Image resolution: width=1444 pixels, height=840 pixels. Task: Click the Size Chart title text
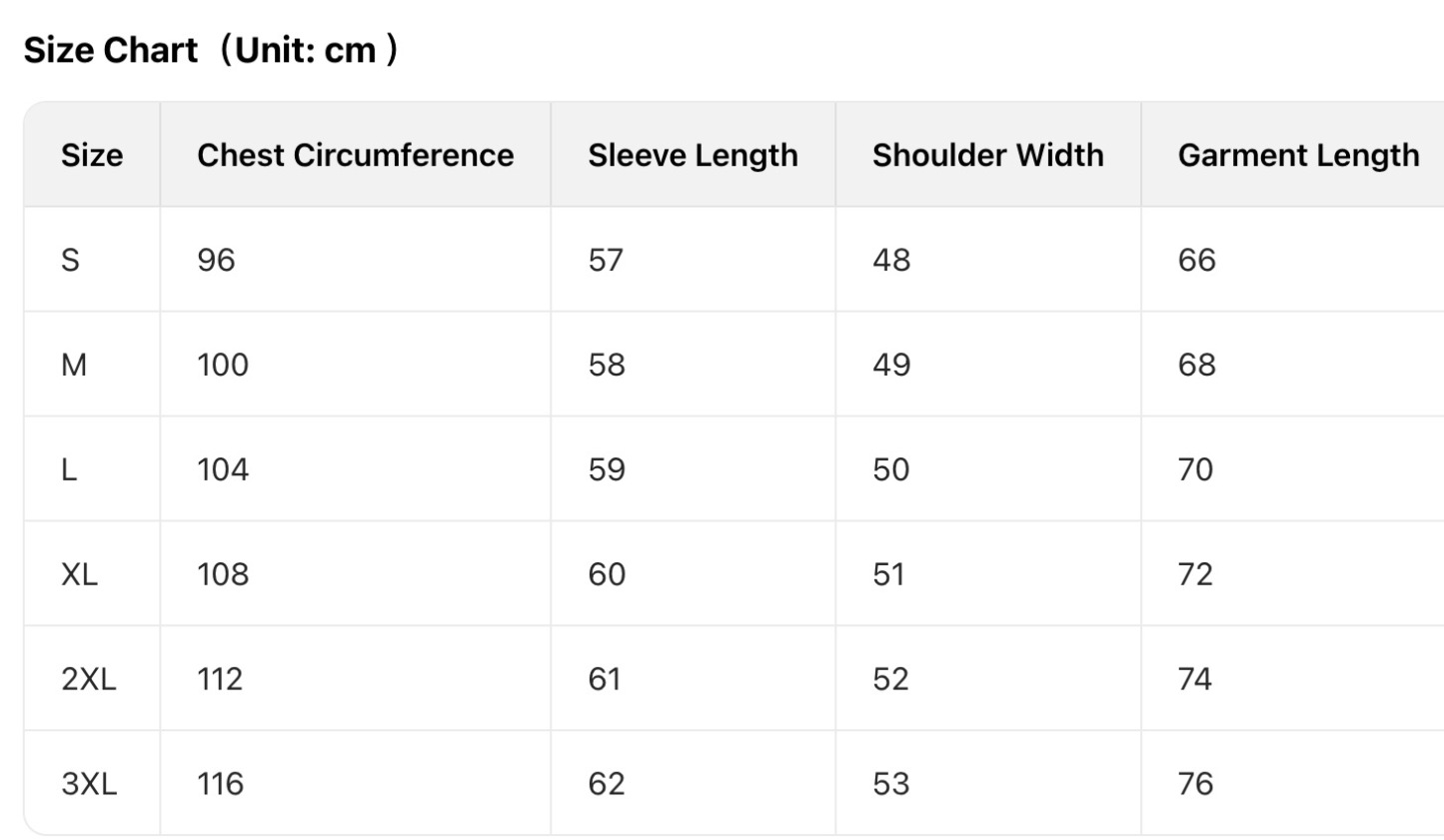tap(211, 49)
